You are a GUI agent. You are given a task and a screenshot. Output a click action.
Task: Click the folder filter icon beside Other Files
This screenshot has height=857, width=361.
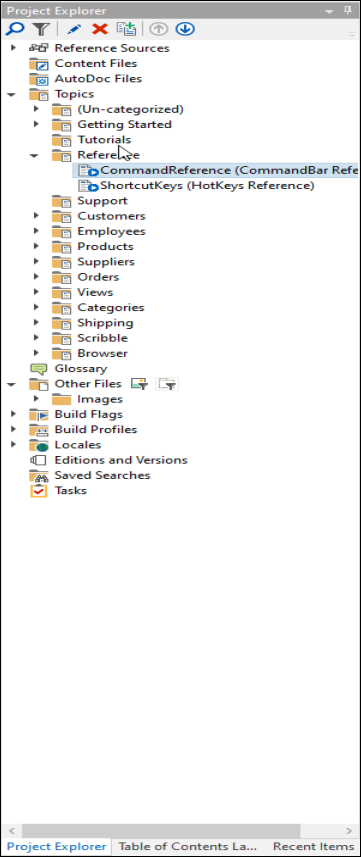click(x=167, y=384)
